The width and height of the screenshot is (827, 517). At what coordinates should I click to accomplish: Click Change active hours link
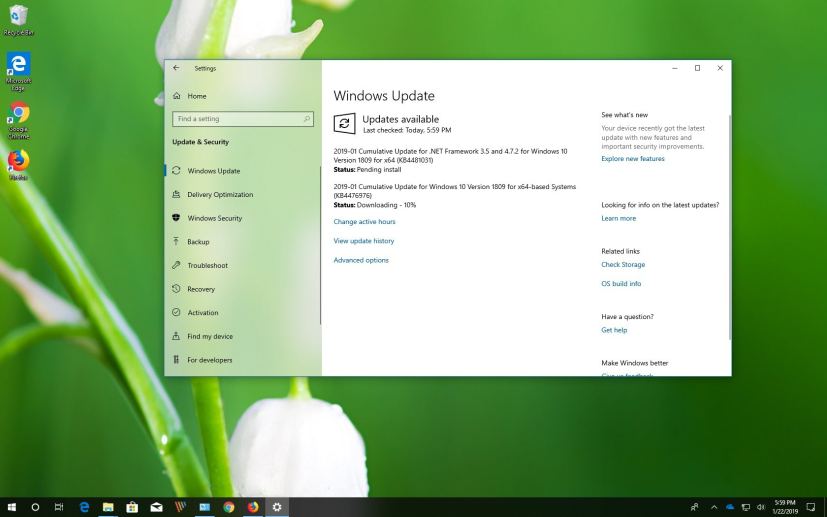tap(364, 222)
